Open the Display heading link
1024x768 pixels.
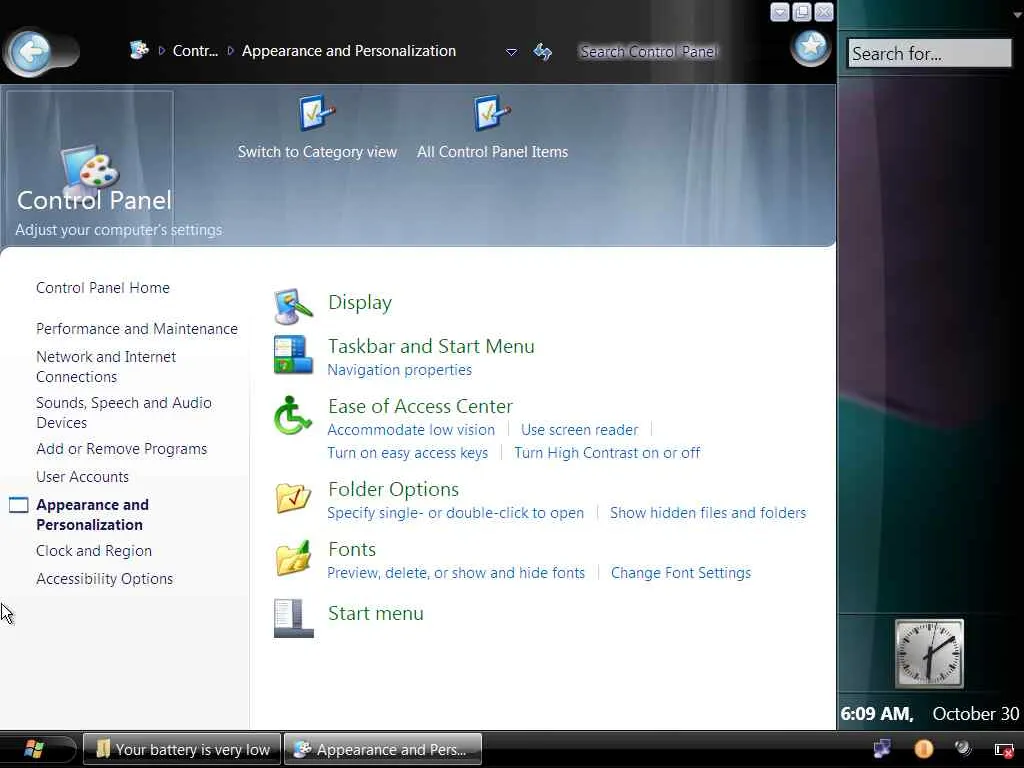tap(360, 303)
